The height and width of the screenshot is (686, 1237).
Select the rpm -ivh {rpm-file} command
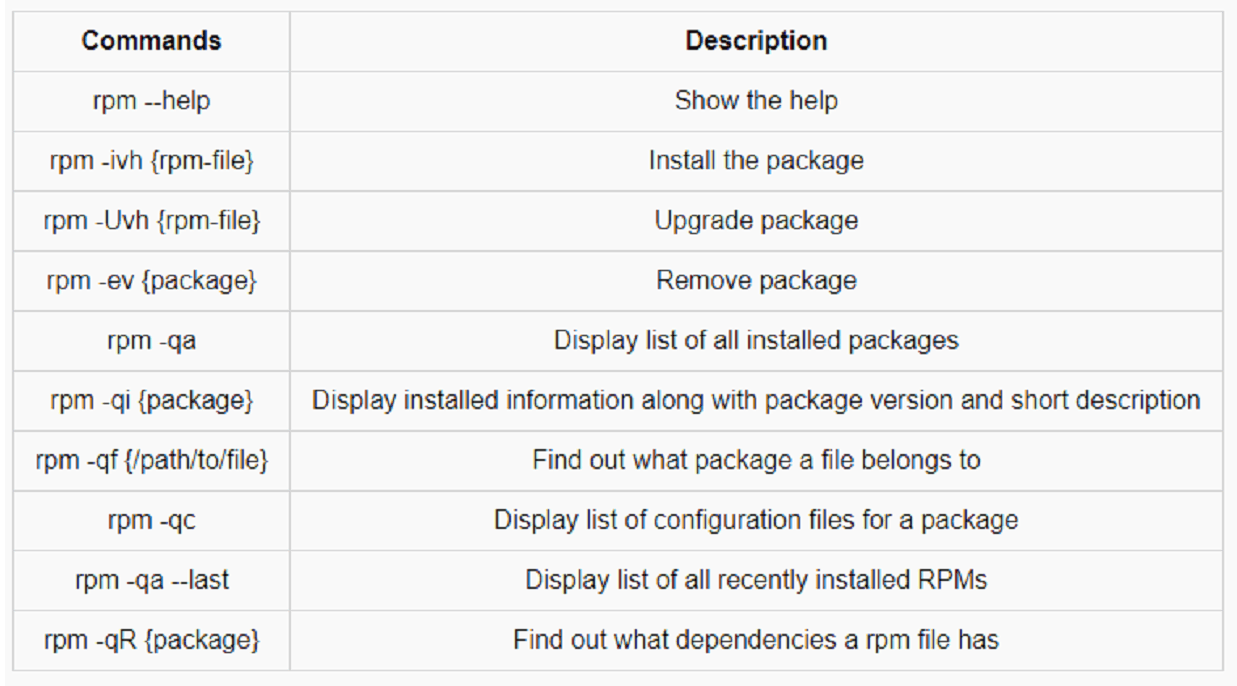[x=151, y=161]
